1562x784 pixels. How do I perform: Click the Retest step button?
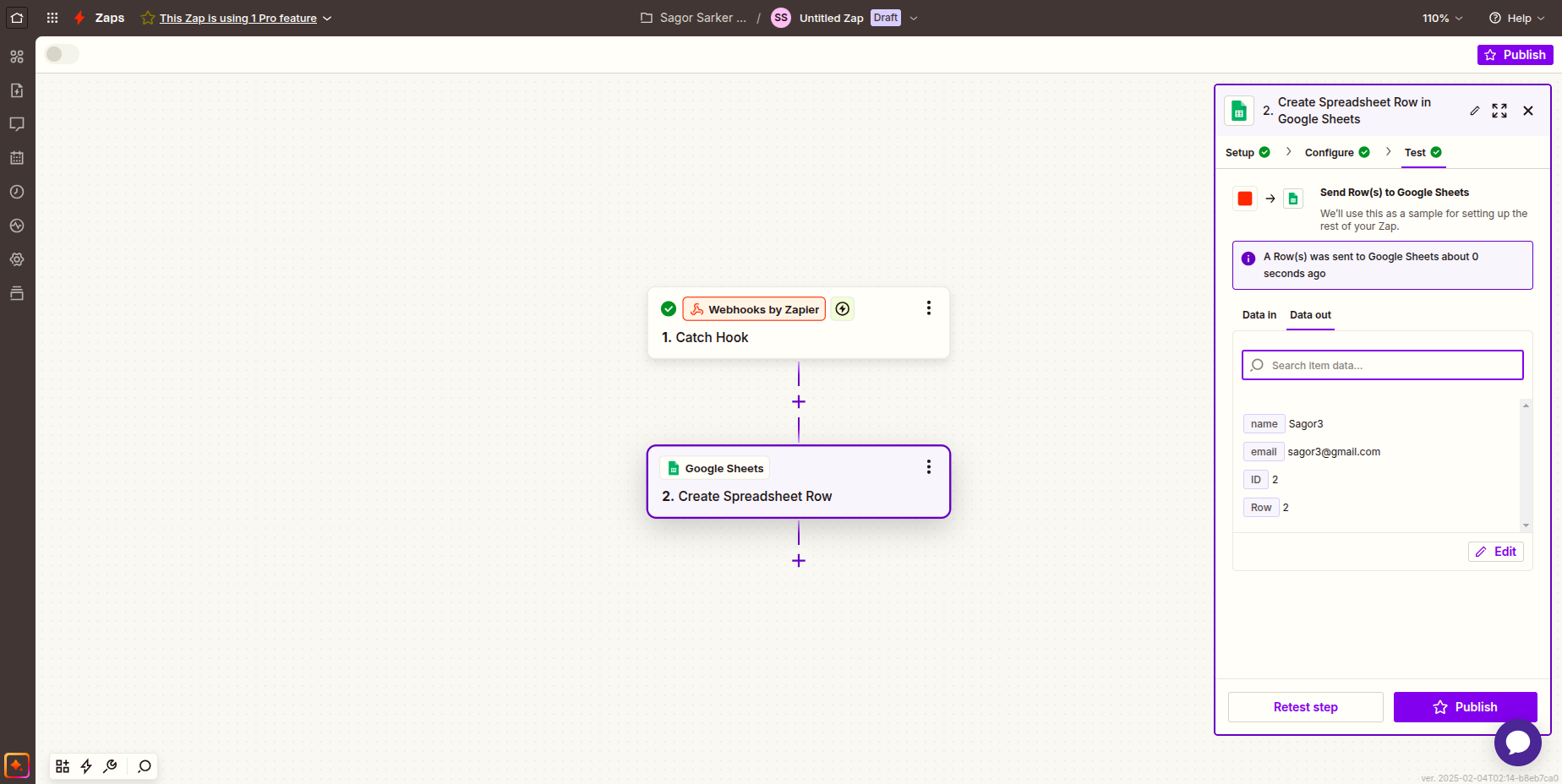point(1306,707)
